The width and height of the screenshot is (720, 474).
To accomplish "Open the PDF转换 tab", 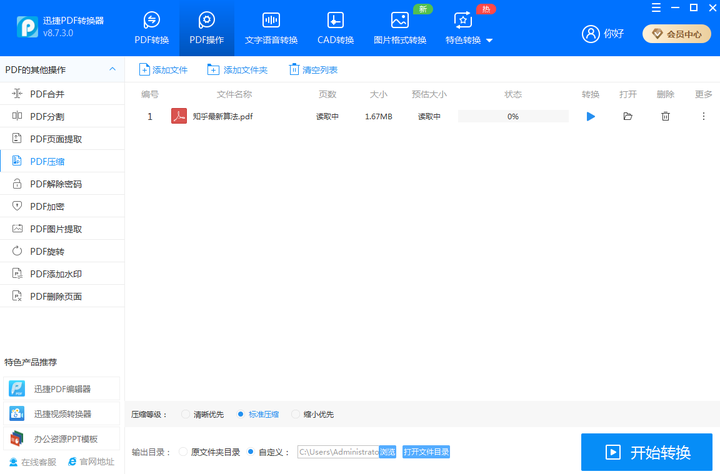I will click(152, 28).
